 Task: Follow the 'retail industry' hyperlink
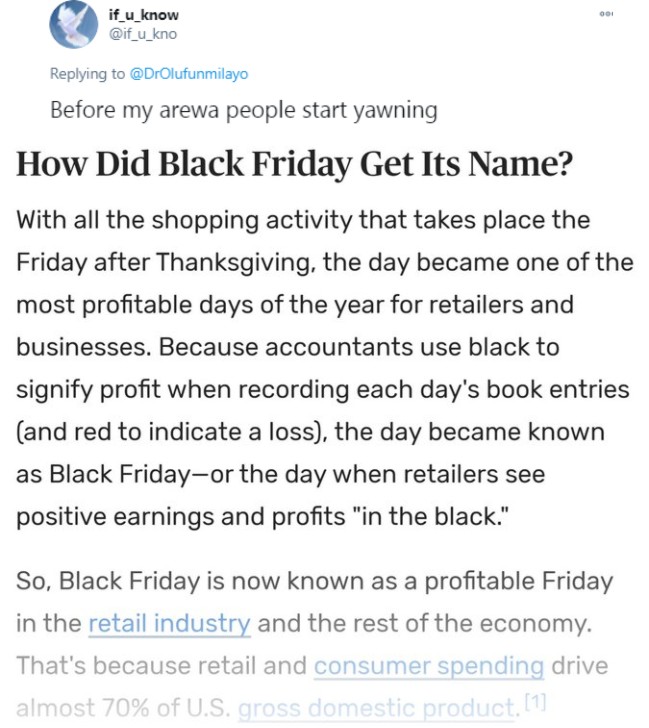click(x=169, y=623)
